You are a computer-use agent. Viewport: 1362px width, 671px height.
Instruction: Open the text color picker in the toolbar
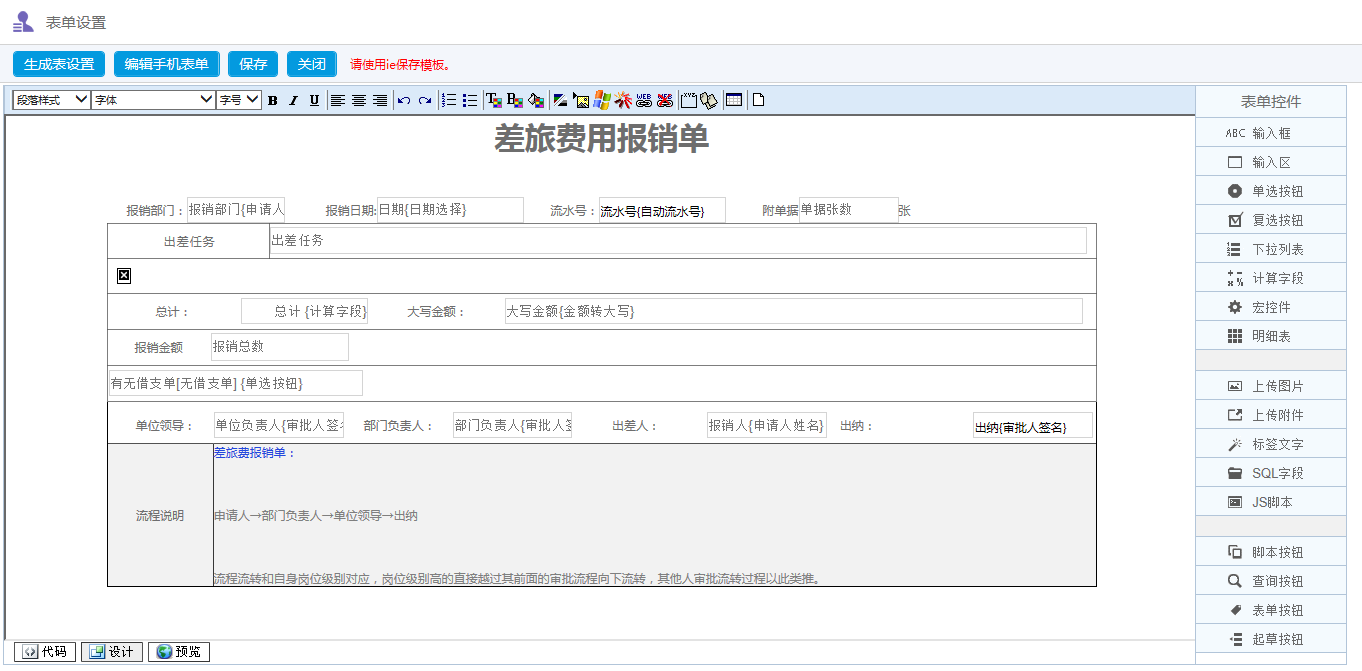pos(492,99)
